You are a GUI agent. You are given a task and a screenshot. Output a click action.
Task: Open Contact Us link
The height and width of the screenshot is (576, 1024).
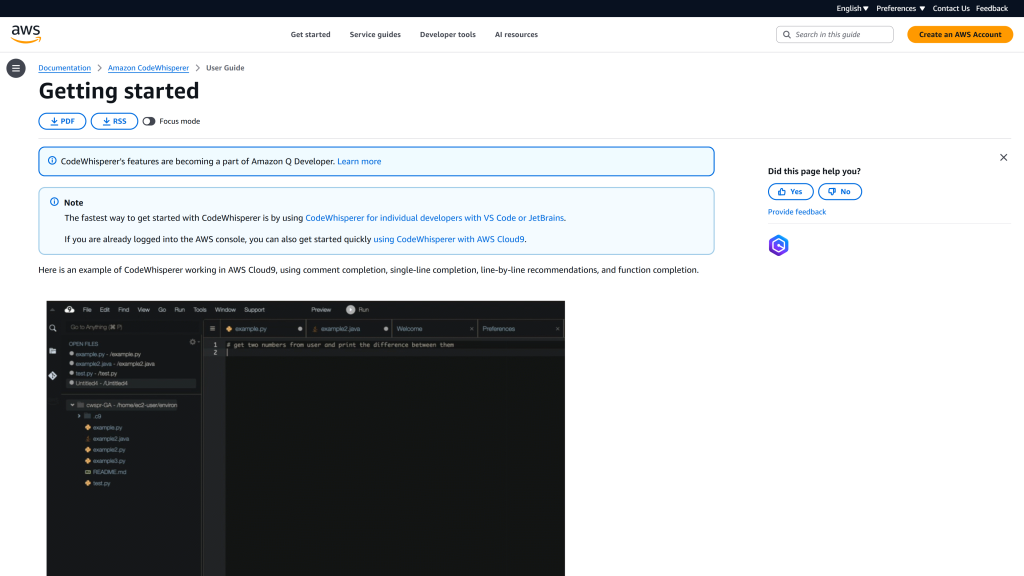pyautogui.click(x=951, y=8)
